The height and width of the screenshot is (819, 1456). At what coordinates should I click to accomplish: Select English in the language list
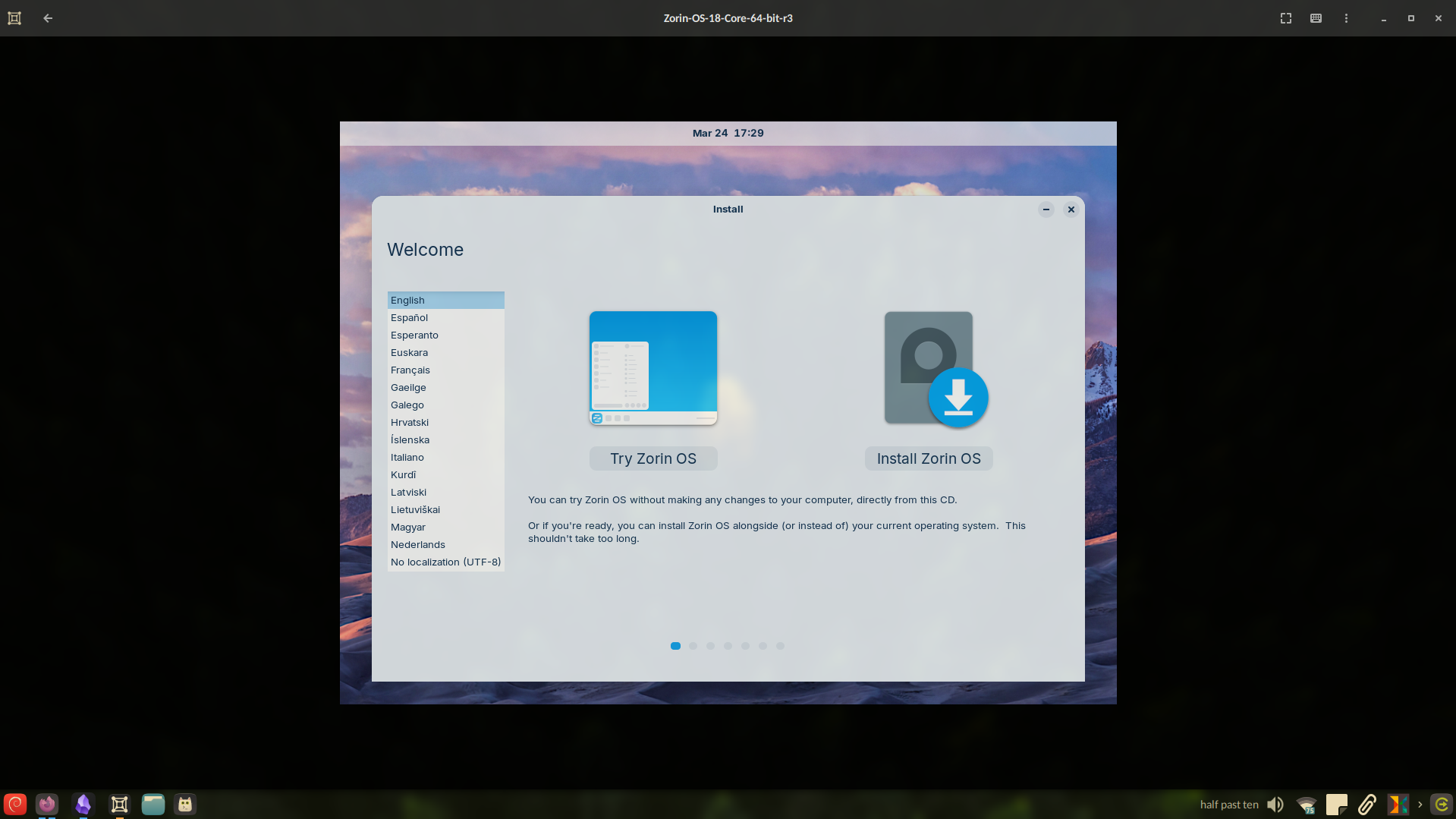pos(446,301)
